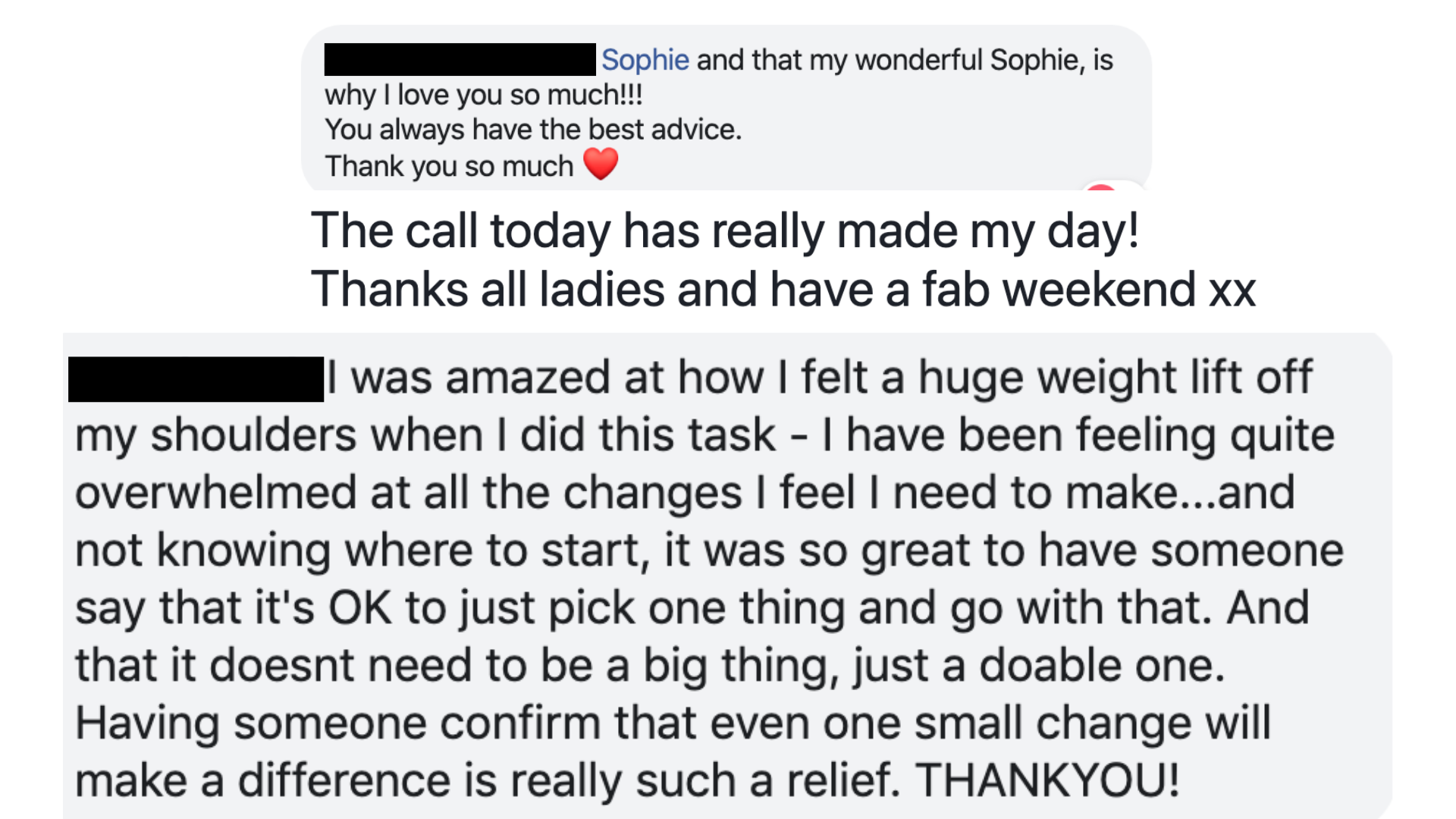Click 'Thanks all ladies and have a fab weekend xx'
This screenshot has width=1456, height=819.
coord(783,290)
